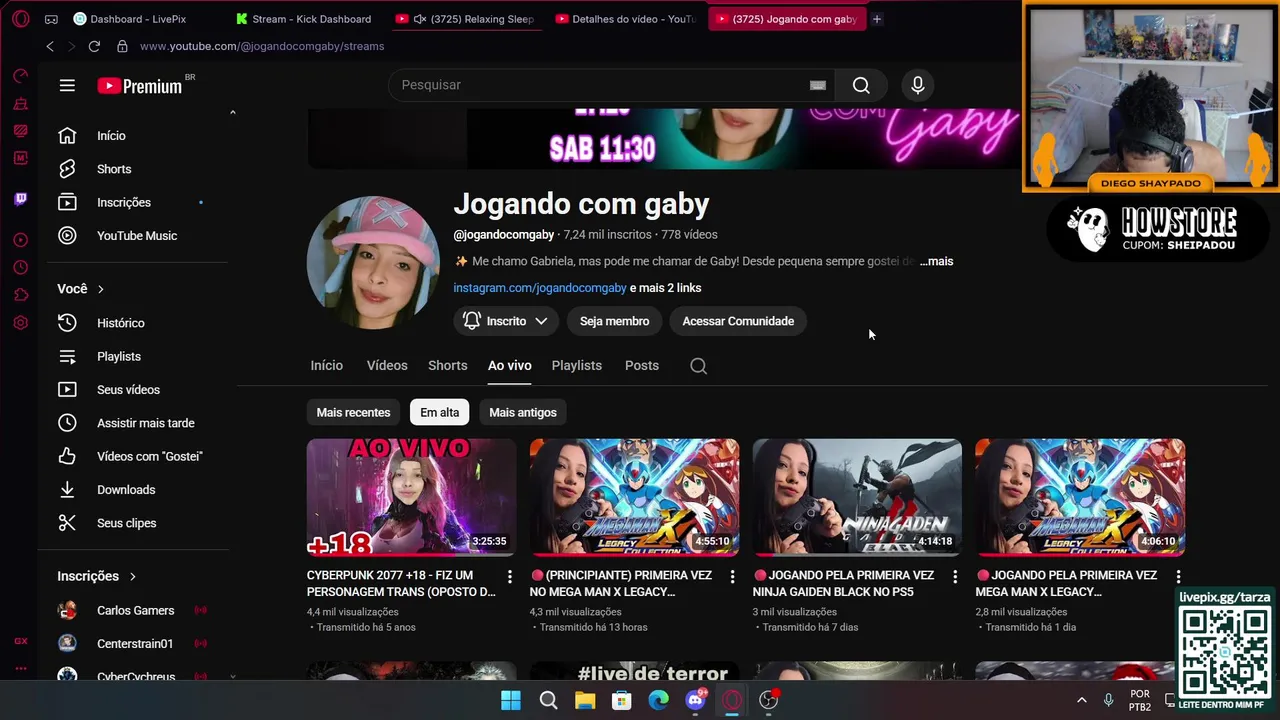Viewport: 1280px width, 720px height.
Task: Expand the Você section
Action: [x=81, y=289]
